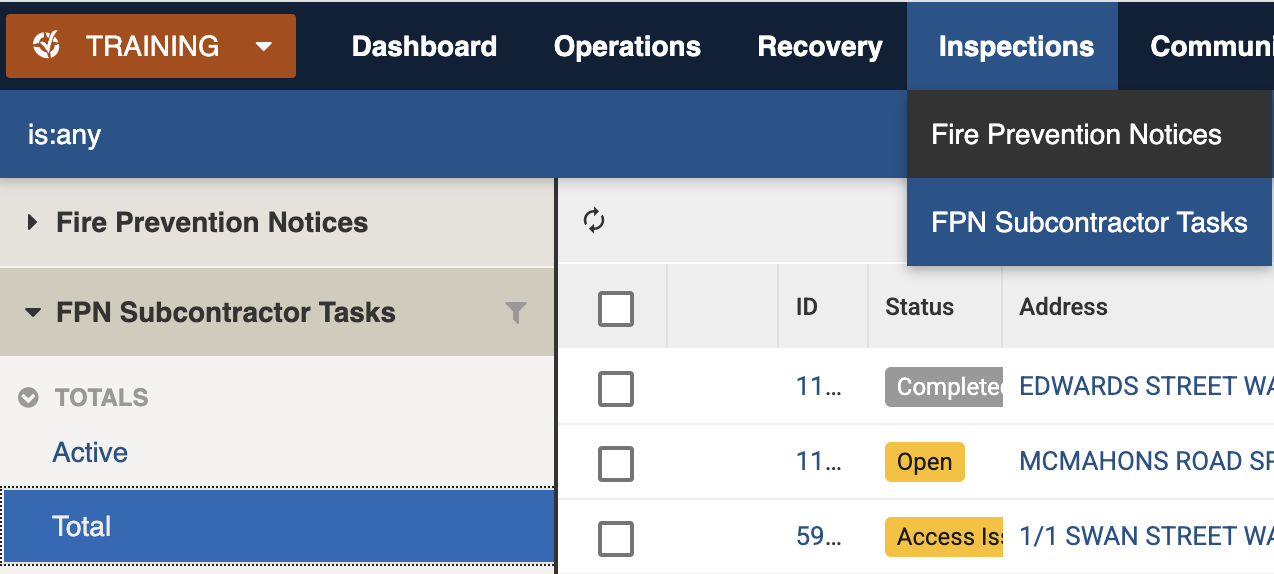This screenshot has width=1274, height=574.
Task: Collapse the TOTALS section chevron icon
Action: tap(29, 398)
